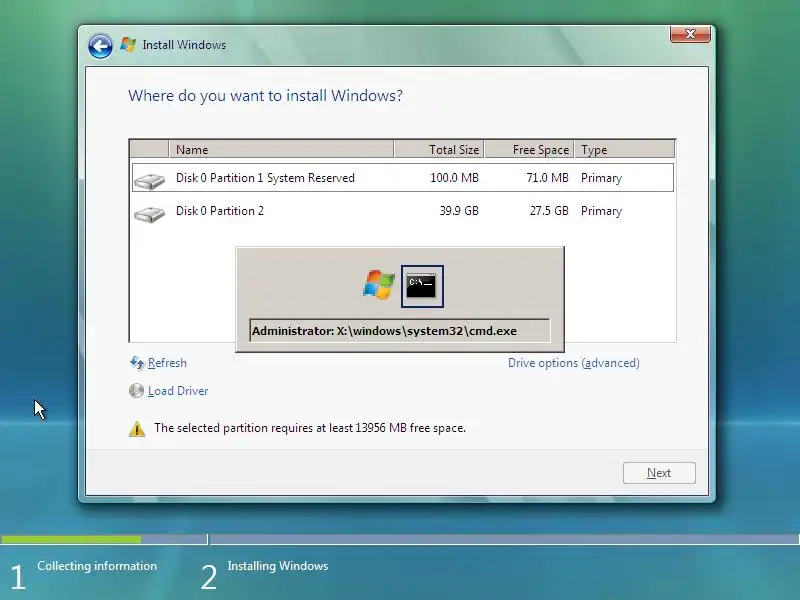Click the Where do you want to install heading
This screenshot has height=600, width=800.
(x=265, y=95)
